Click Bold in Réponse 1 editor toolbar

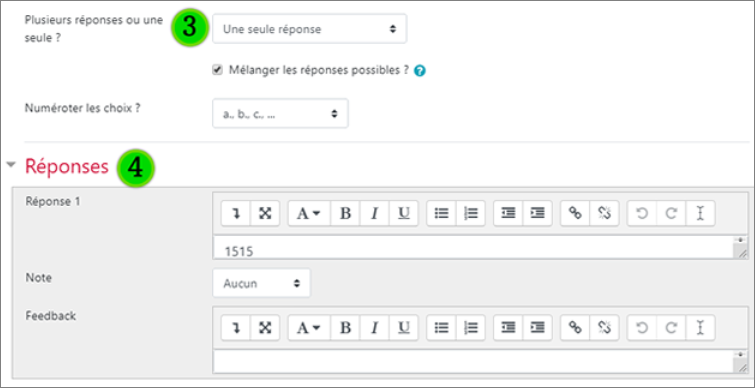345,213
